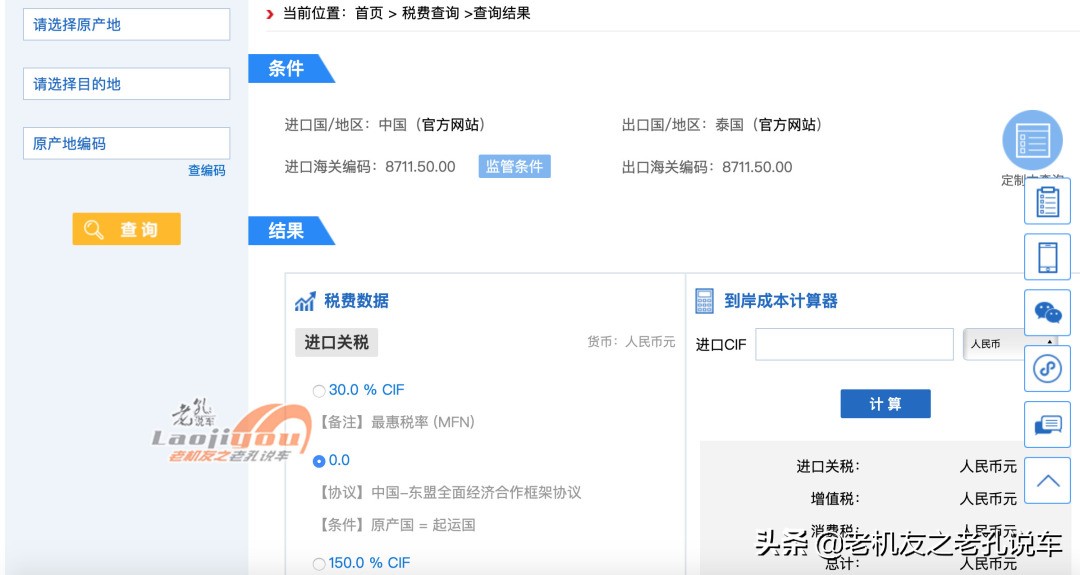Click the 结果 section header
The image size is (1080, 575).
(x=291, y=231)
